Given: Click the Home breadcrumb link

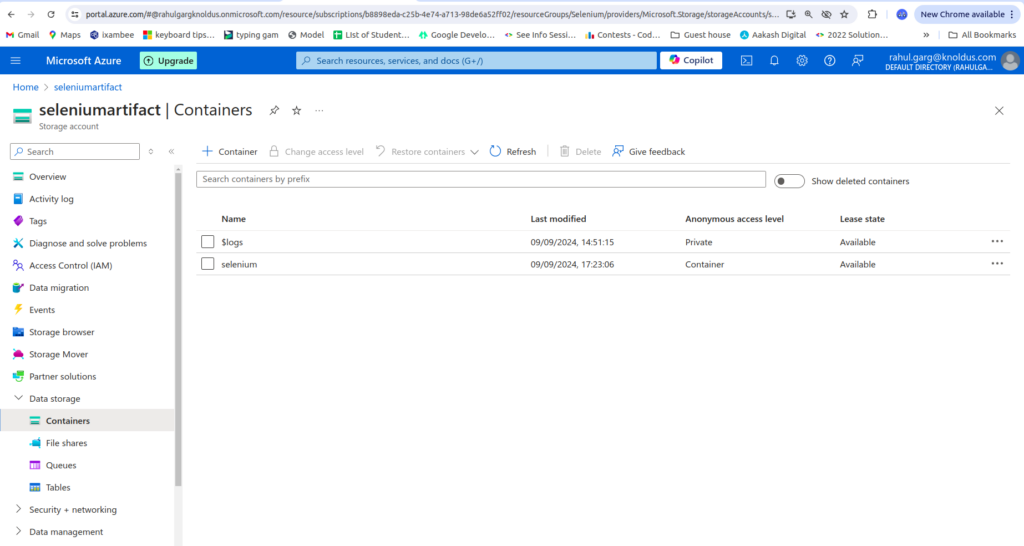Looking at the screenshot, I should [x=25, y=88].
